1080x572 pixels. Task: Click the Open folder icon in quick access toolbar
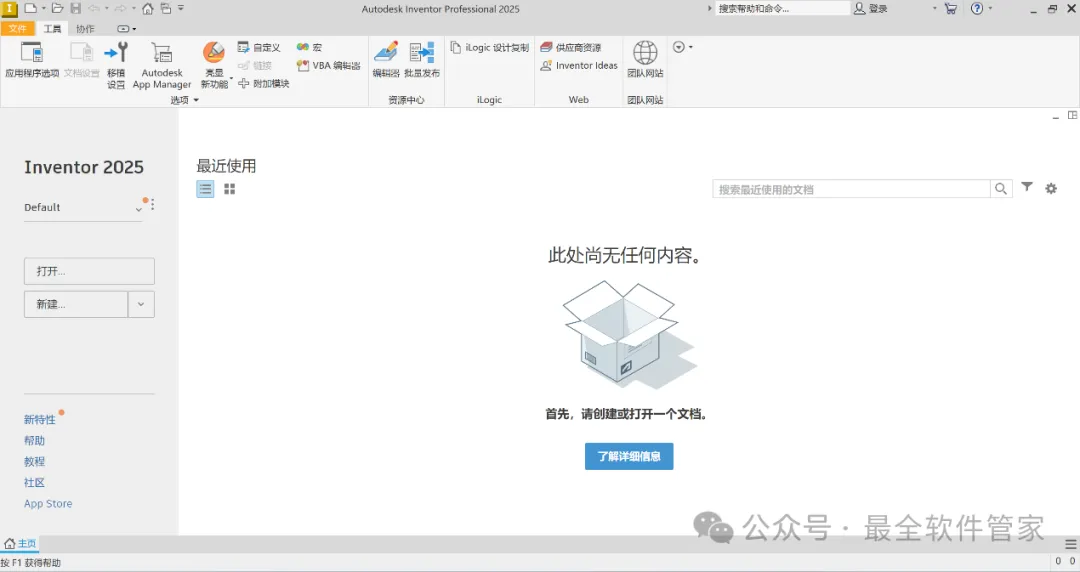tap(58, 8)
